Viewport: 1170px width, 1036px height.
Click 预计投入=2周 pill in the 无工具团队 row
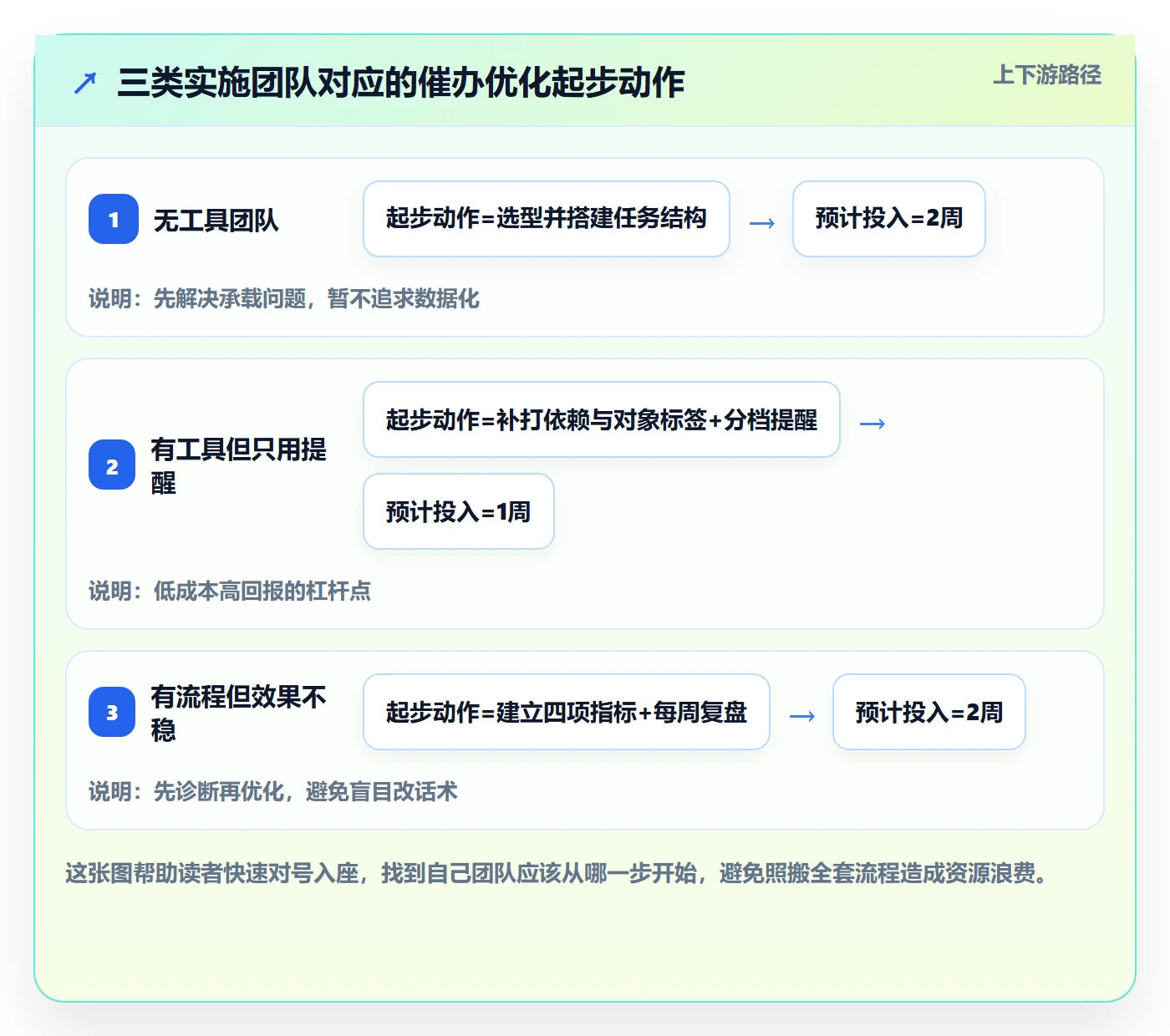(x=889, y=219)
